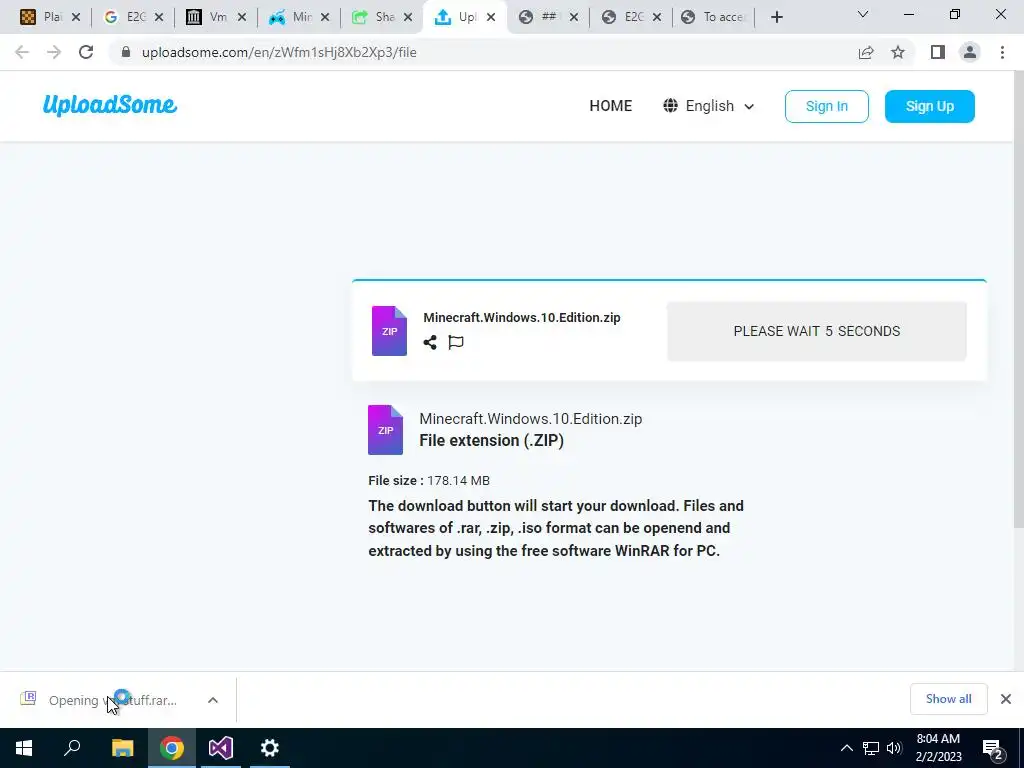
Task: Open Chrome's three-dot menu
Action: click(x=1002, y=52)
